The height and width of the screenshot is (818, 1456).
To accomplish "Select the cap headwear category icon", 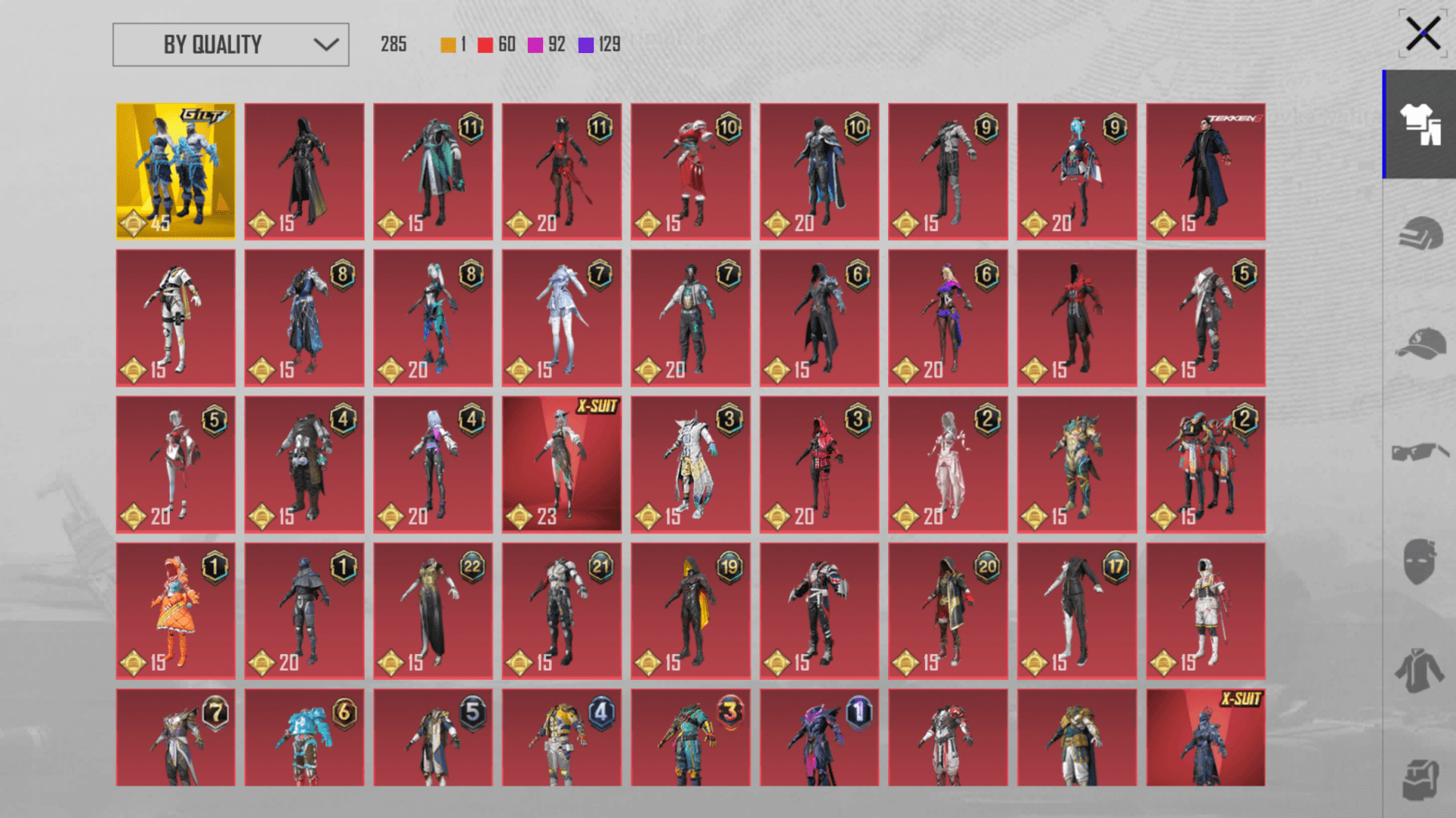I will click(x=1420, y=343).
